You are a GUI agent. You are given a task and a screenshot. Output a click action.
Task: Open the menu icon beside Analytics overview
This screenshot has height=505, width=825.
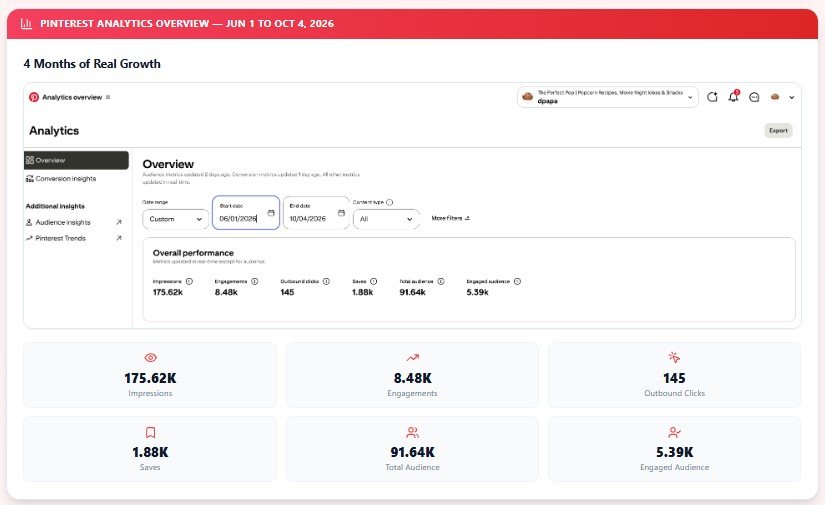pyautogui.click(x=108, y=97)
